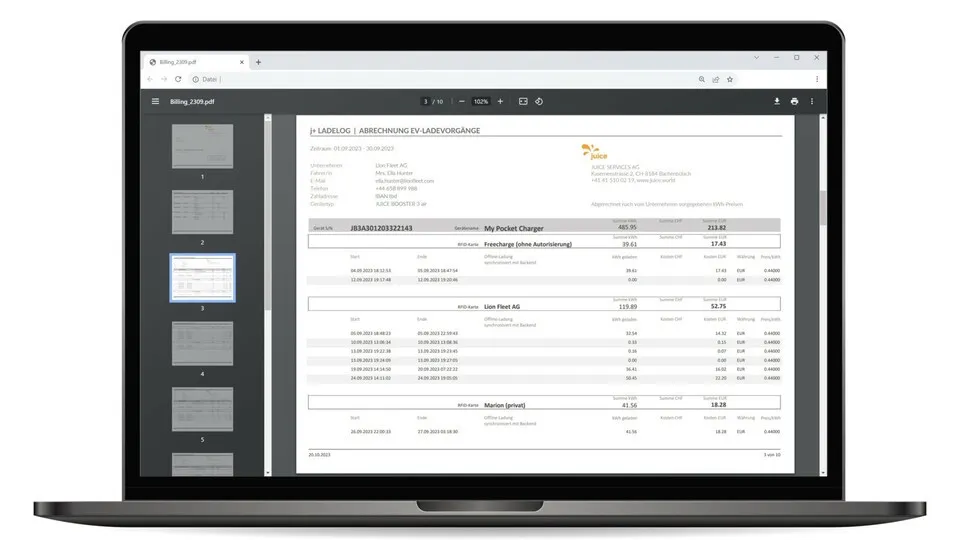Select the Billing_2309.pdf browser tab

(197, 62)
